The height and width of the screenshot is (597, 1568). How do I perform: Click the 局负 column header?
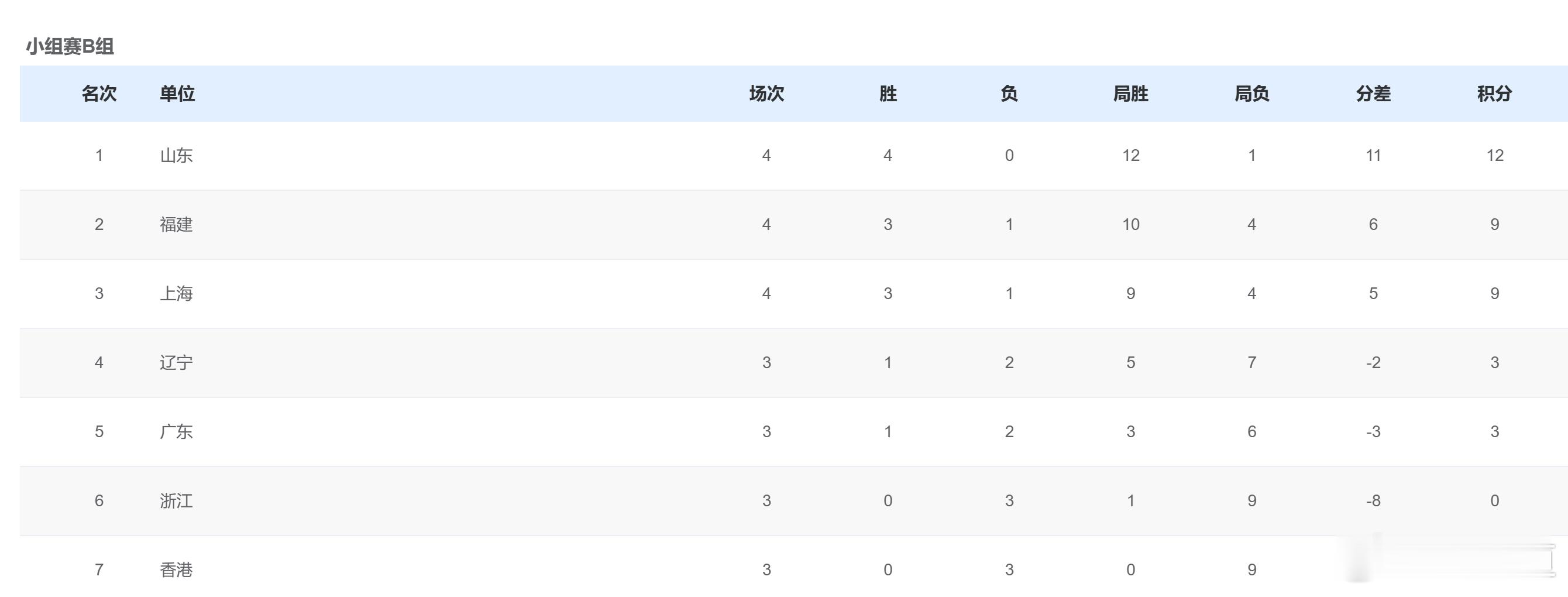[x=1251, y=94]
